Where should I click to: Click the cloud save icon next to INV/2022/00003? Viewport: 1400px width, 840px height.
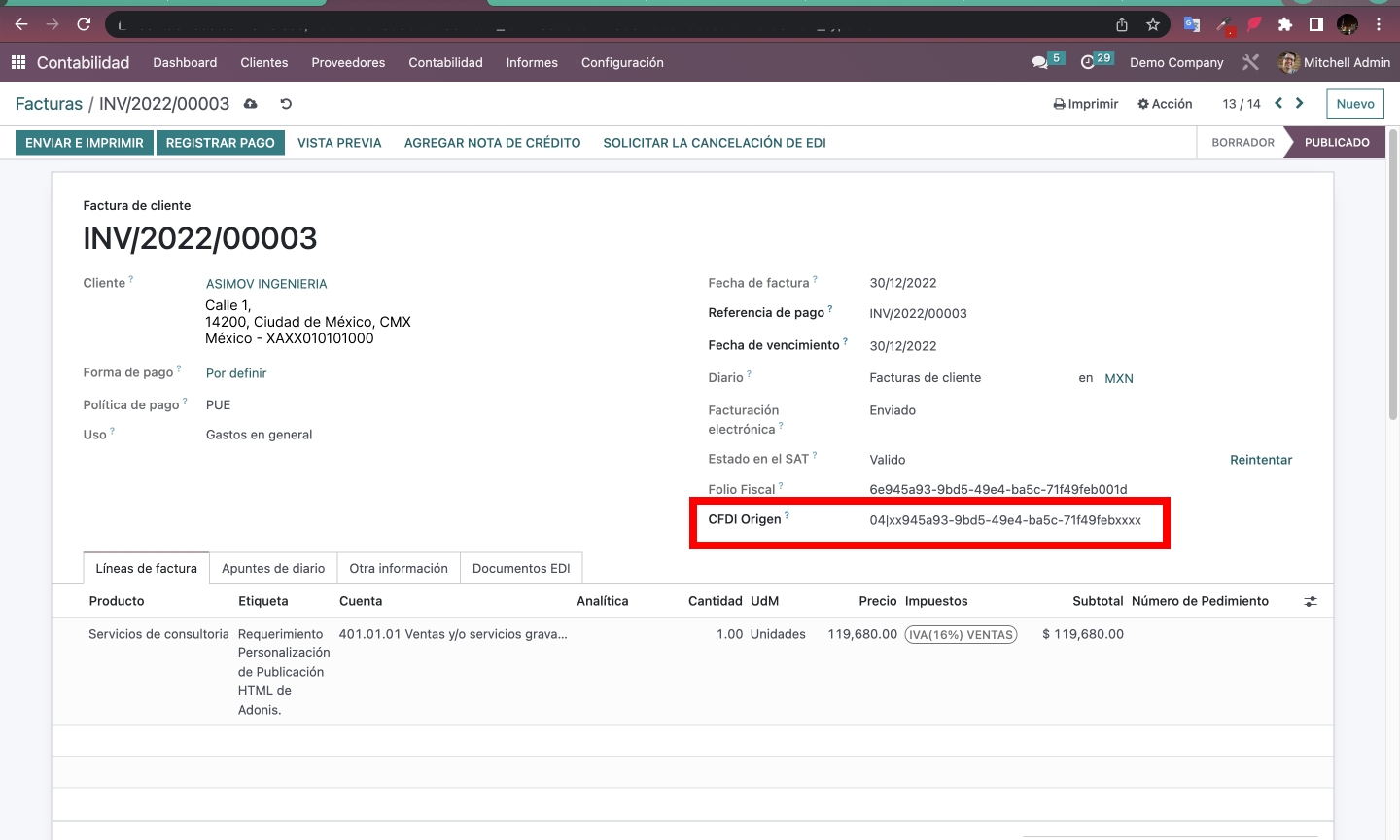251,104
